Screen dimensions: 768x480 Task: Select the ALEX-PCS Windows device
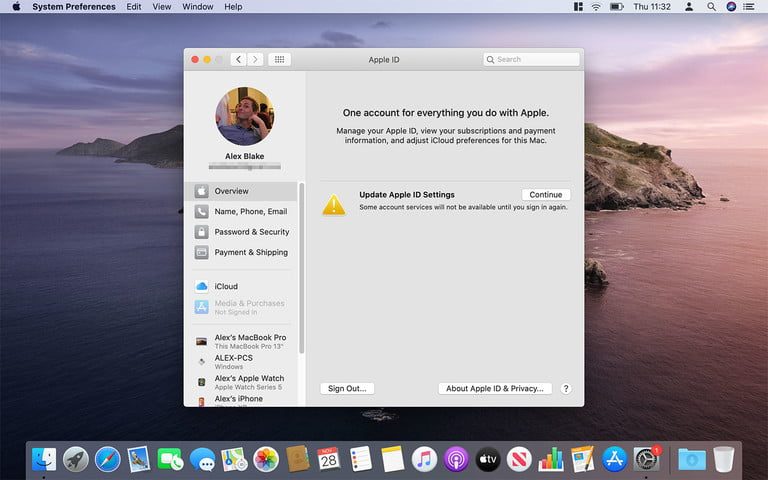tap(241, 362)
